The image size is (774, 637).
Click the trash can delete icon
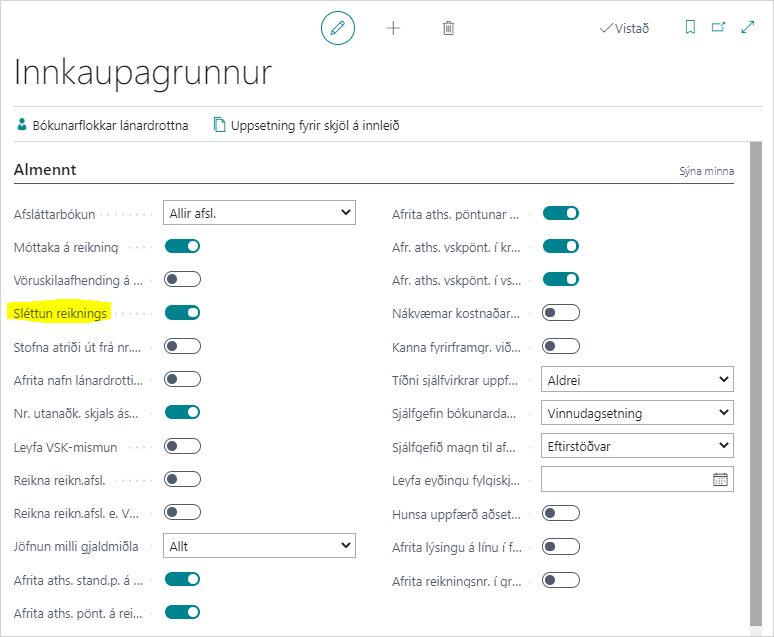point(448,28)
